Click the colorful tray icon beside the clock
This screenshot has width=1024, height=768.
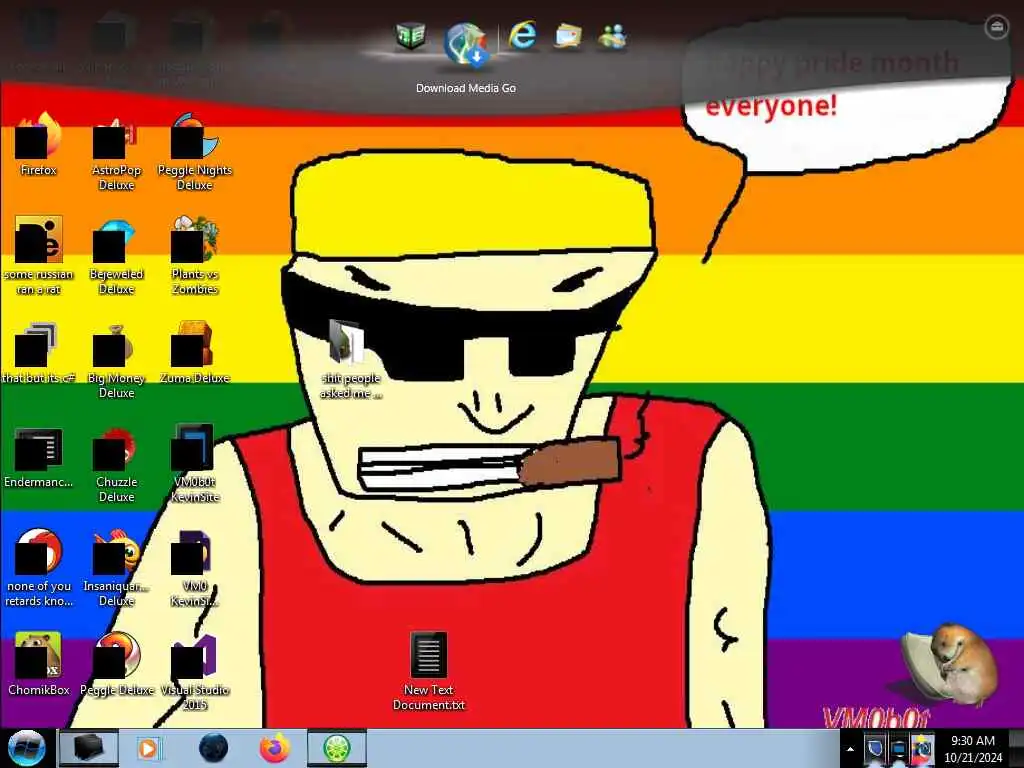click(x=923, y=748)
